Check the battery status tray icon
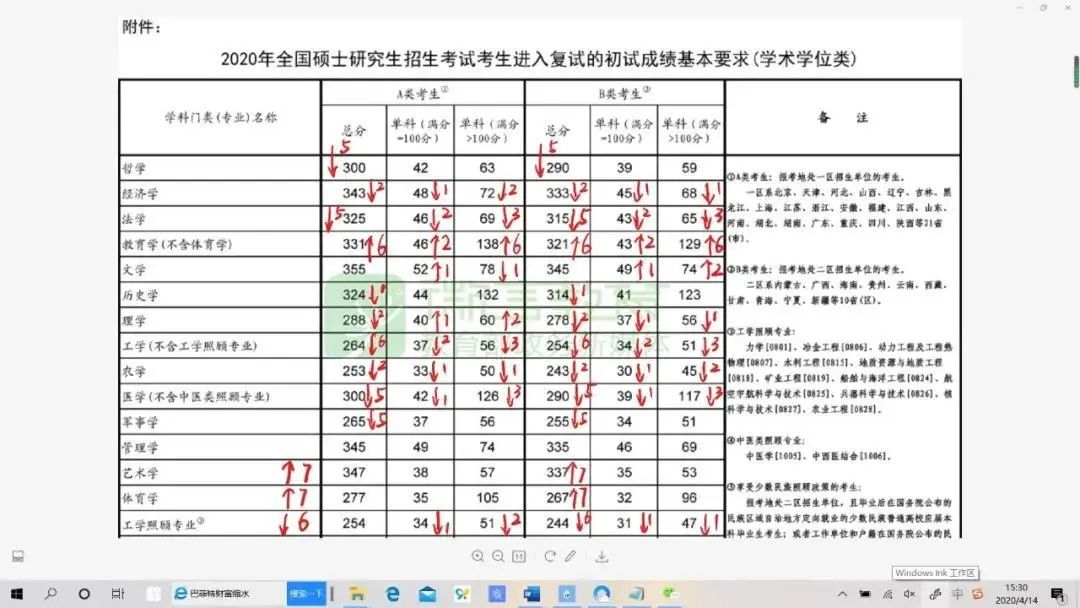This screenshot has width=1080, height=608. [x=865, y=594]
